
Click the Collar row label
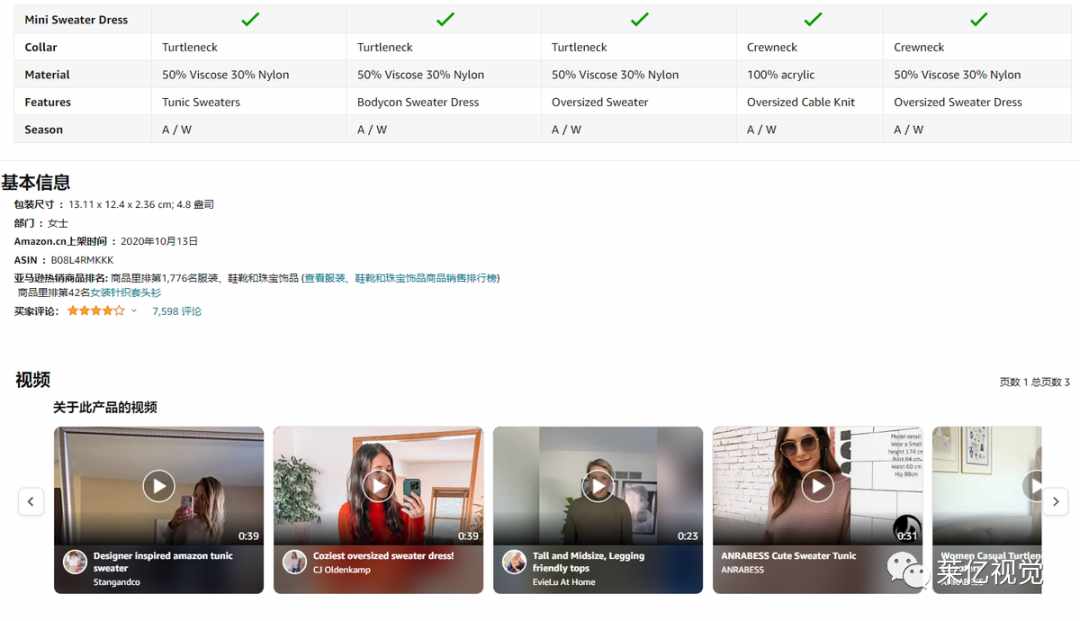(41, 48)
